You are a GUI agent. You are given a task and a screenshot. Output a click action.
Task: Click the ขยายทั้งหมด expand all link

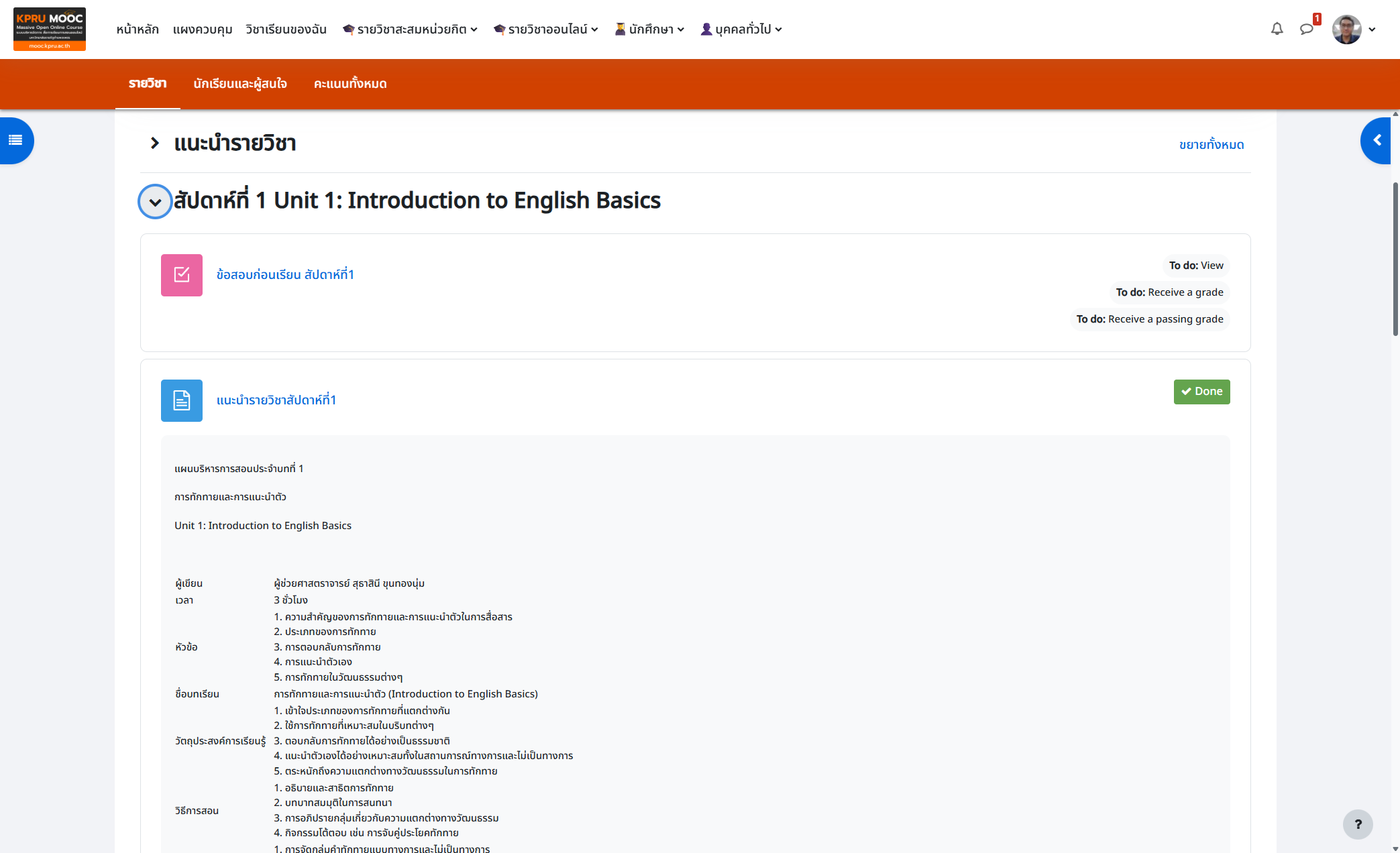1211,145
